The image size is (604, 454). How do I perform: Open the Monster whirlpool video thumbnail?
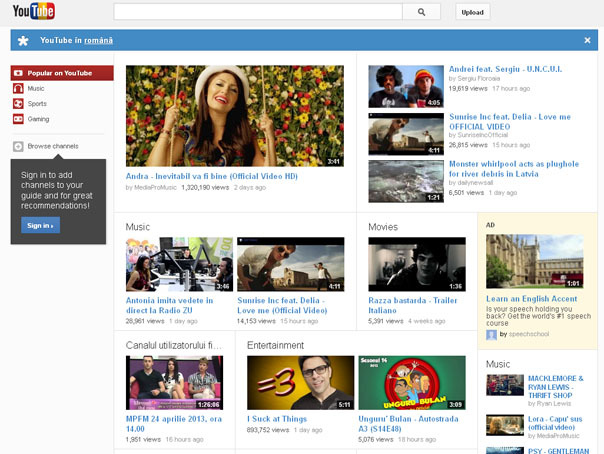pos(406,181)
